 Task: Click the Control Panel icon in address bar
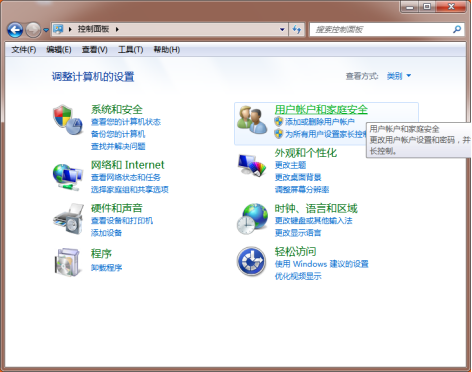pos(58,29)
